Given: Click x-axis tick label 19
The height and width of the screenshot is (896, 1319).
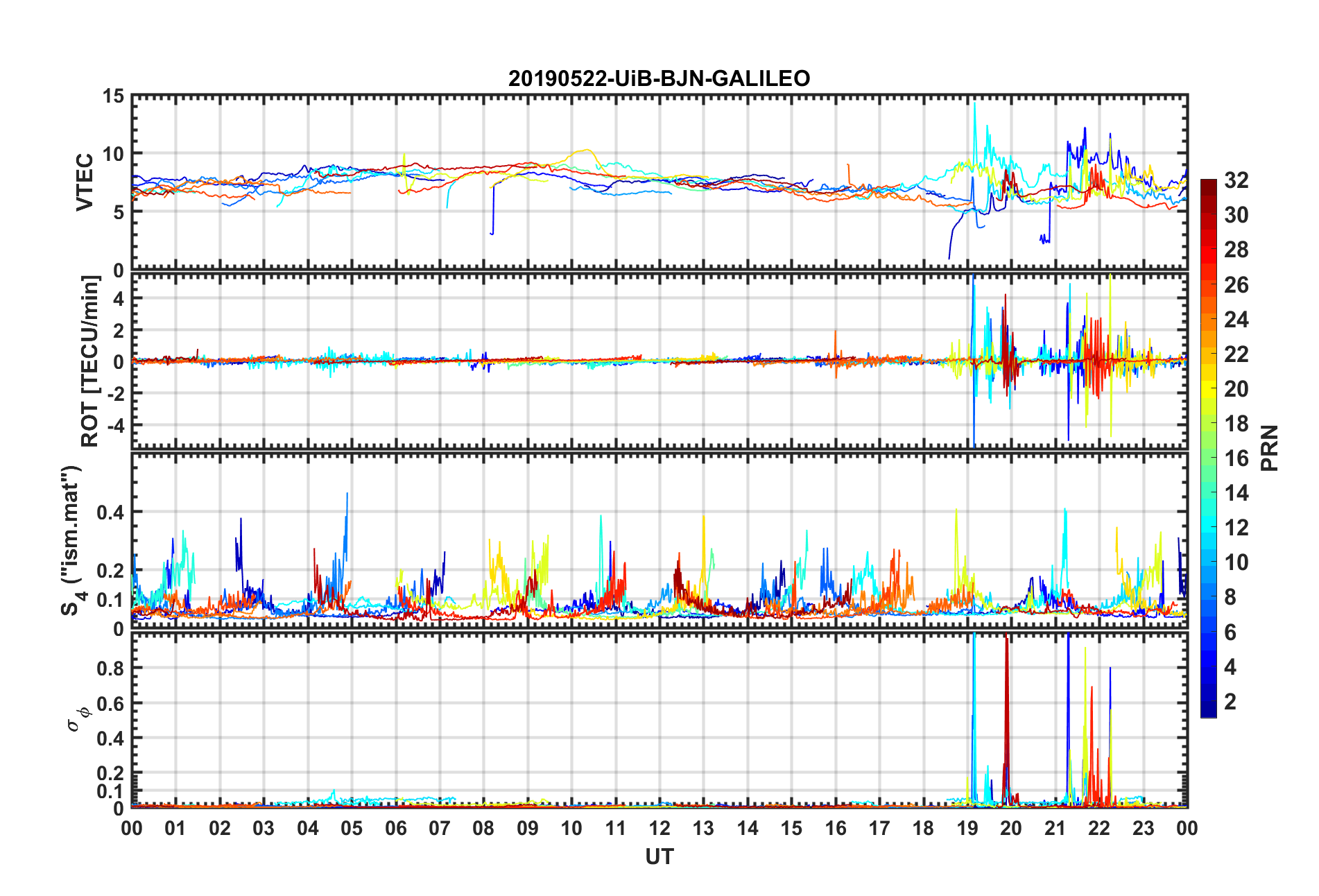Looking at the screenshot, I should [967, 828].
